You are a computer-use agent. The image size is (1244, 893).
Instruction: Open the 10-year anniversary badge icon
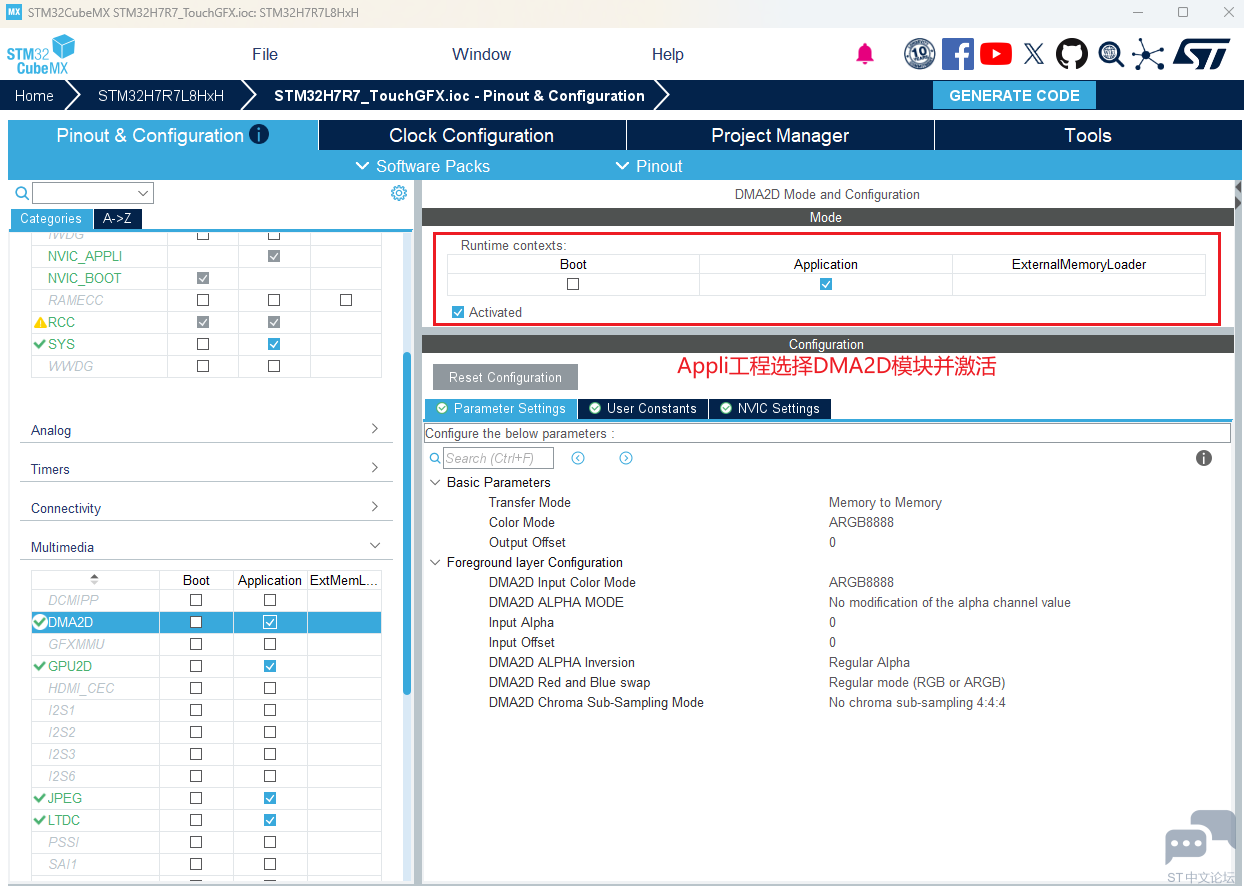919,54
